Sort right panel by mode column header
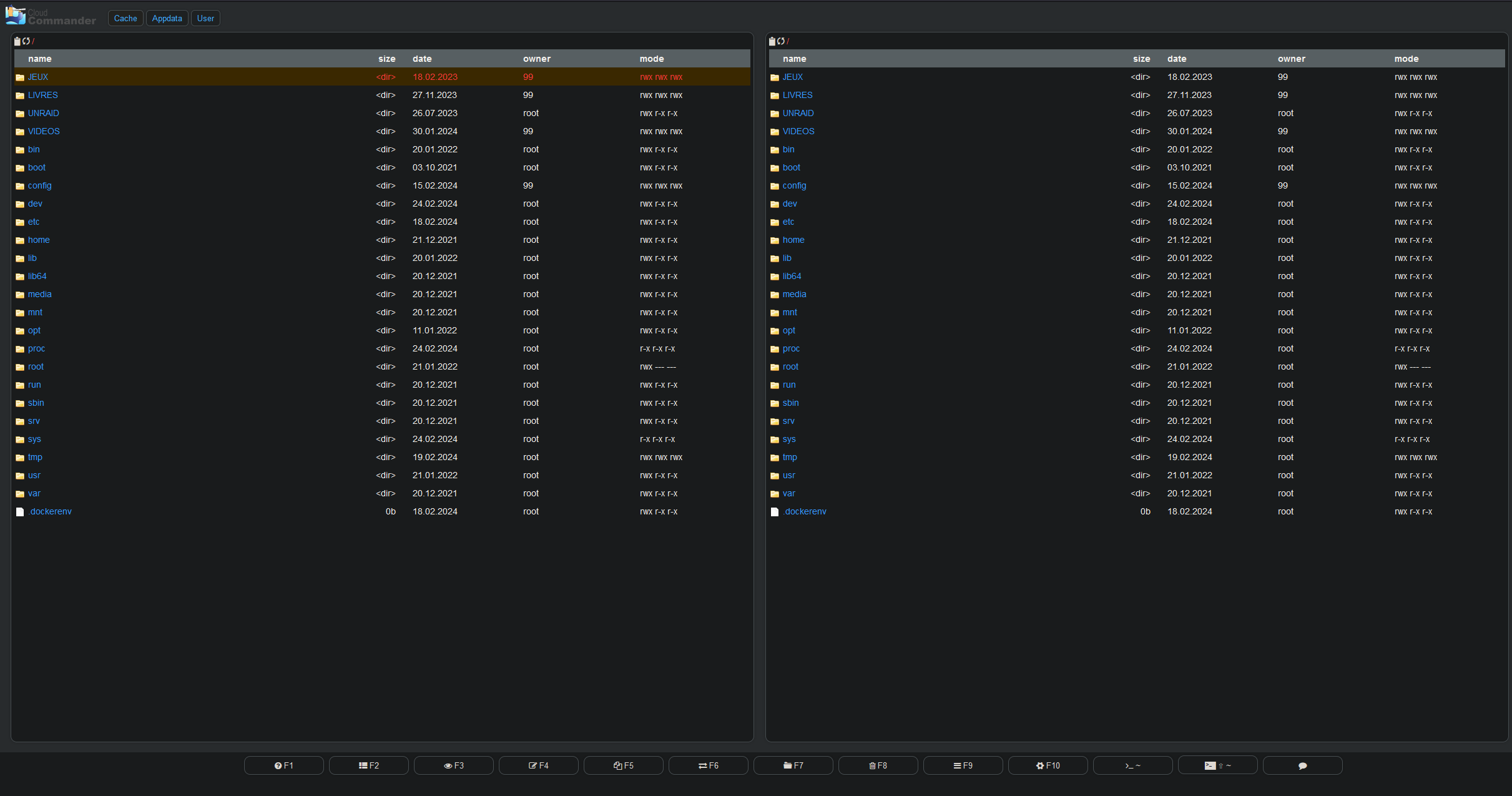The height and width of the screenshot is (796, 1512). click(x=1406, y=59)
